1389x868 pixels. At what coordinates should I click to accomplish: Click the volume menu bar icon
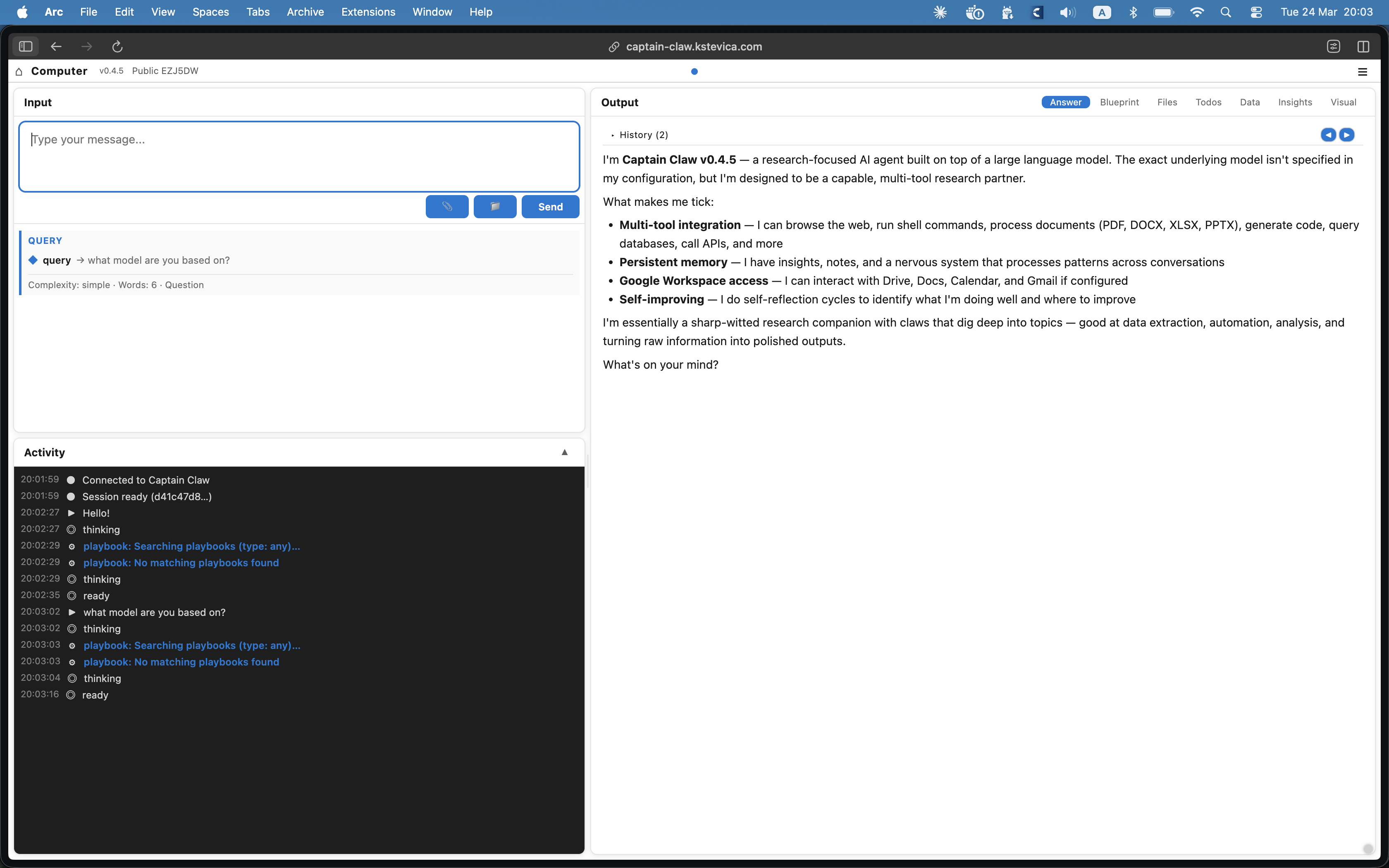[1067, 12]
